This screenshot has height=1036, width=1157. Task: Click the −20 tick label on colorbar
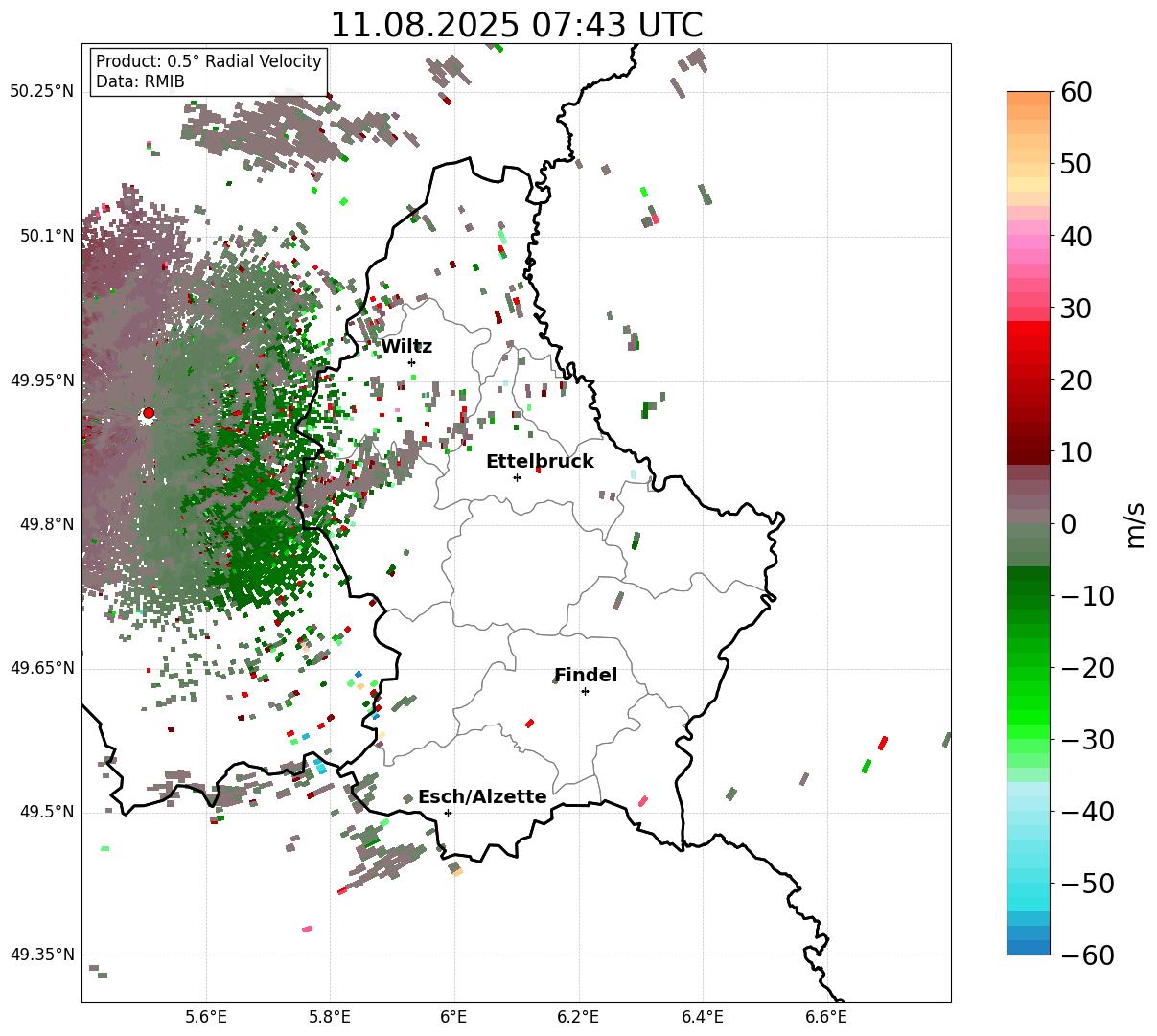coord(1087,668)
